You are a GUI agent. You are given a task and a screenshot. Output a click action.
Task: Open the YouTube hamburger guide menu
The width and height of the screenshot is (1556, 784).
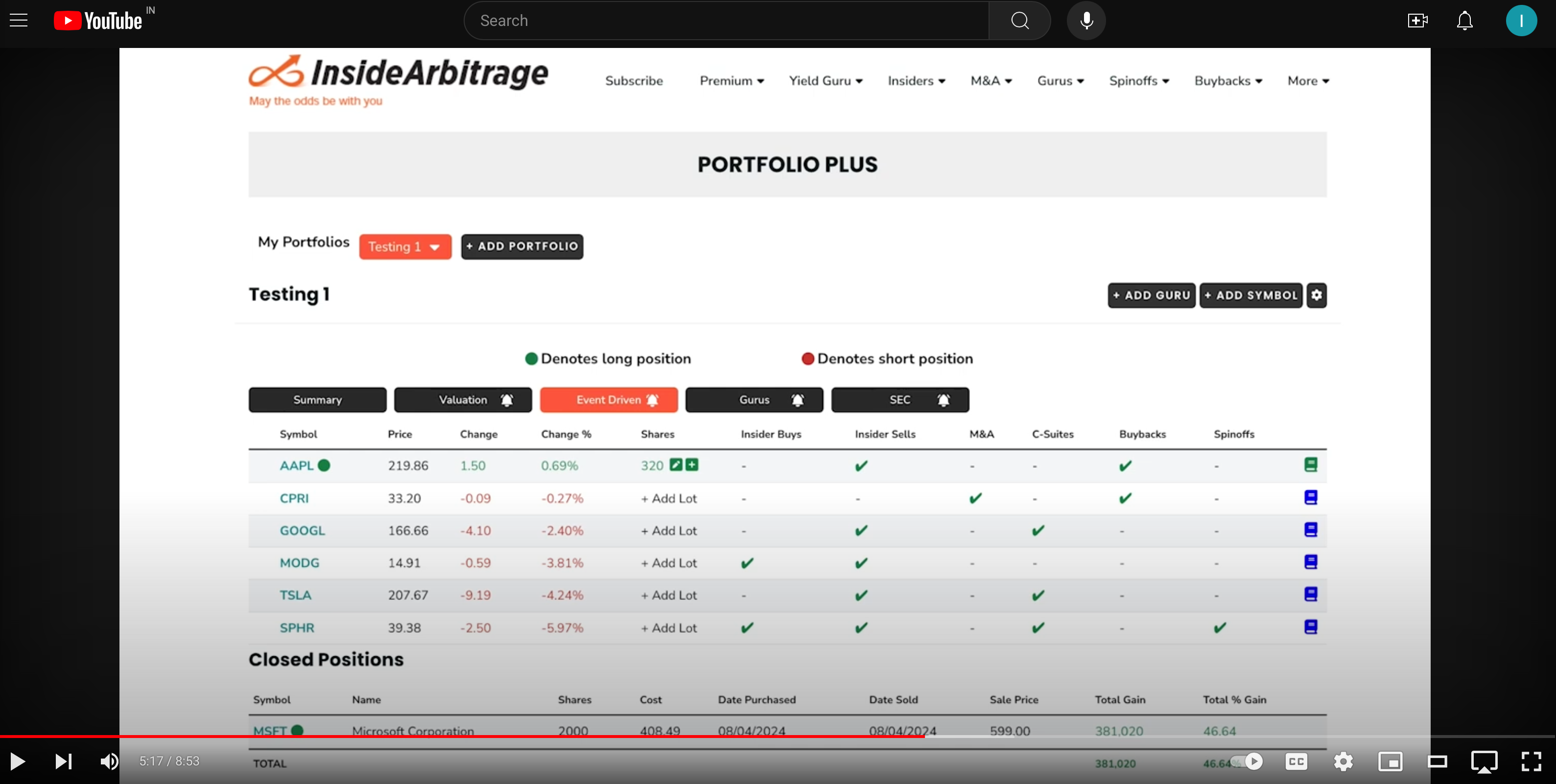[19, 21]
